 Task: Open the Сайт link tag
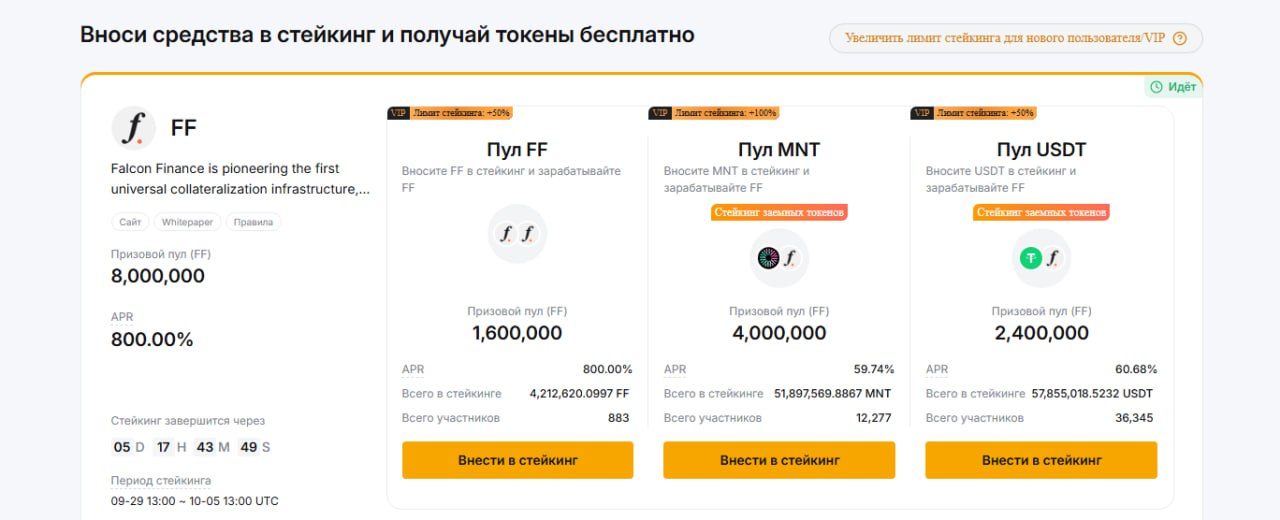point(130,222)
